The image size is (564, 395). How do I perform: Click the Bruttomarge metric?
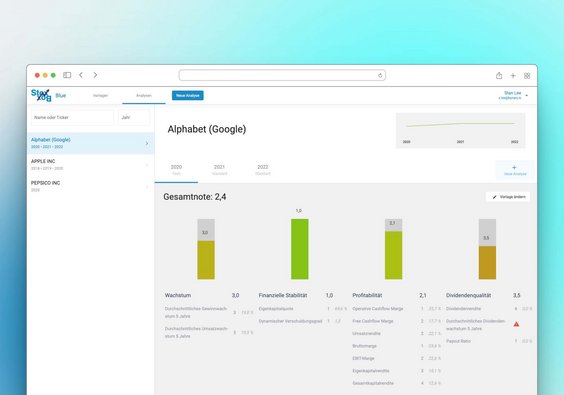tap(397, 346)
